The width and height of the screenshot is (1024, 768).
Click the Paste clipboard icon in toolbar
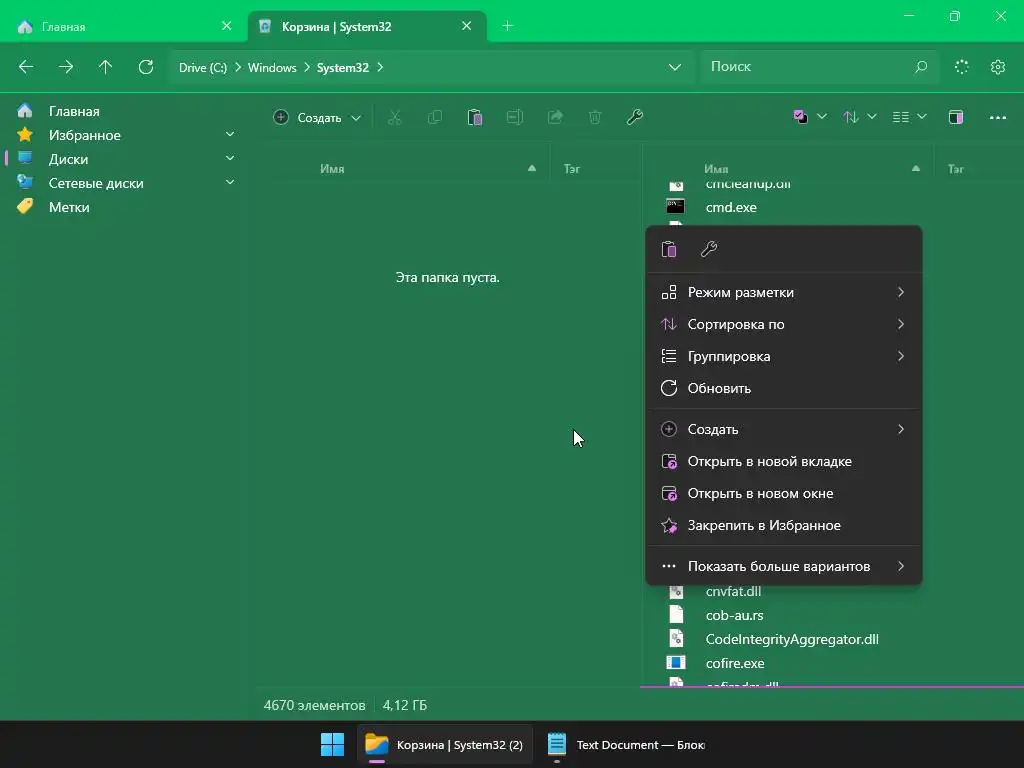pos(475,118)
